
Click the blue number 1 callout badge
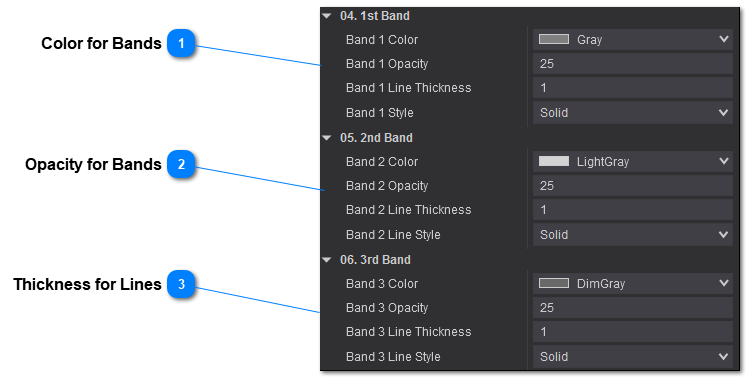(x=181, y=43)
